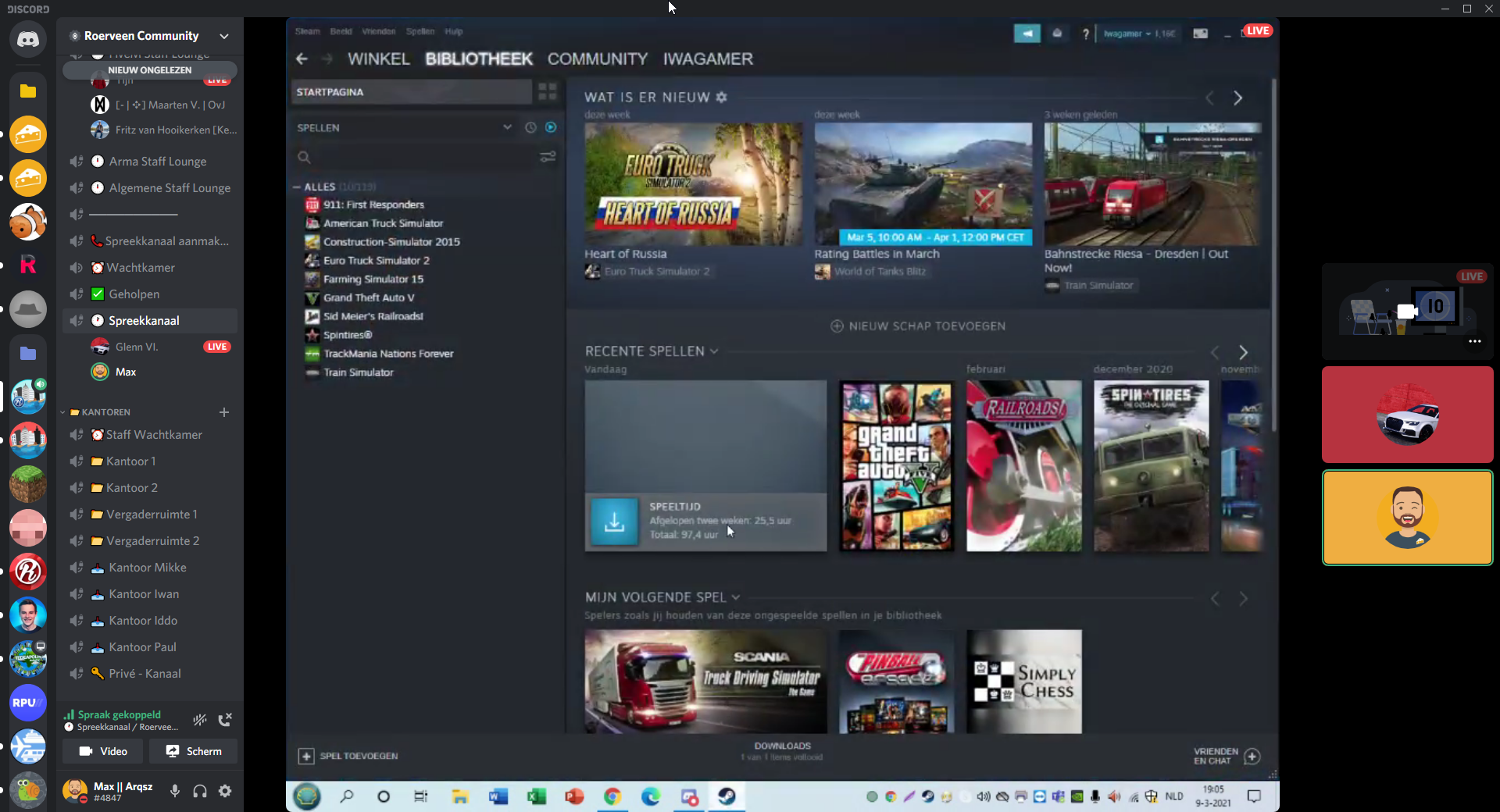
Task: Jump to unread via Nieuw Ongelezen pill
Action: [149, 70]
